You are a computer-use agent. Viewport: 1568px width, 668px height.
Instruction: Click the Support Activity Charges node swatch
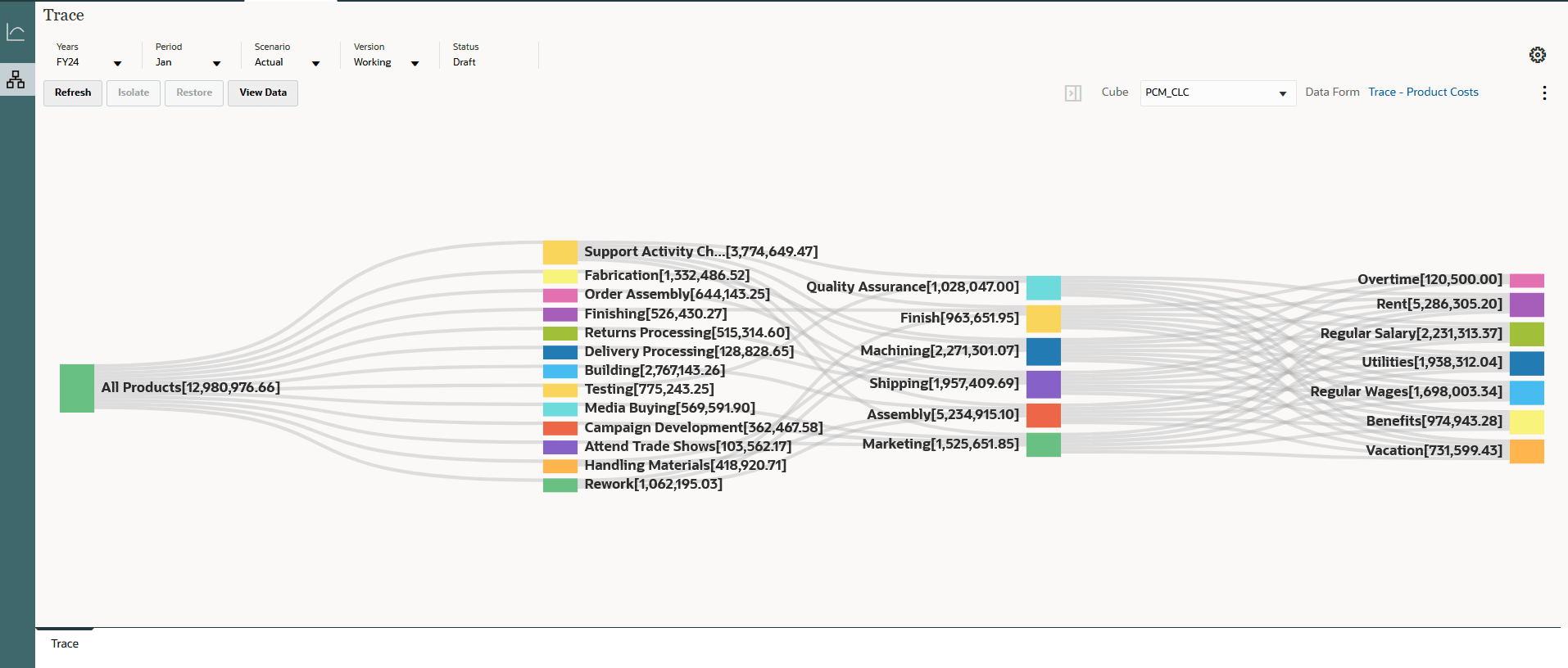pyautogui.click(x=560, y=252)
